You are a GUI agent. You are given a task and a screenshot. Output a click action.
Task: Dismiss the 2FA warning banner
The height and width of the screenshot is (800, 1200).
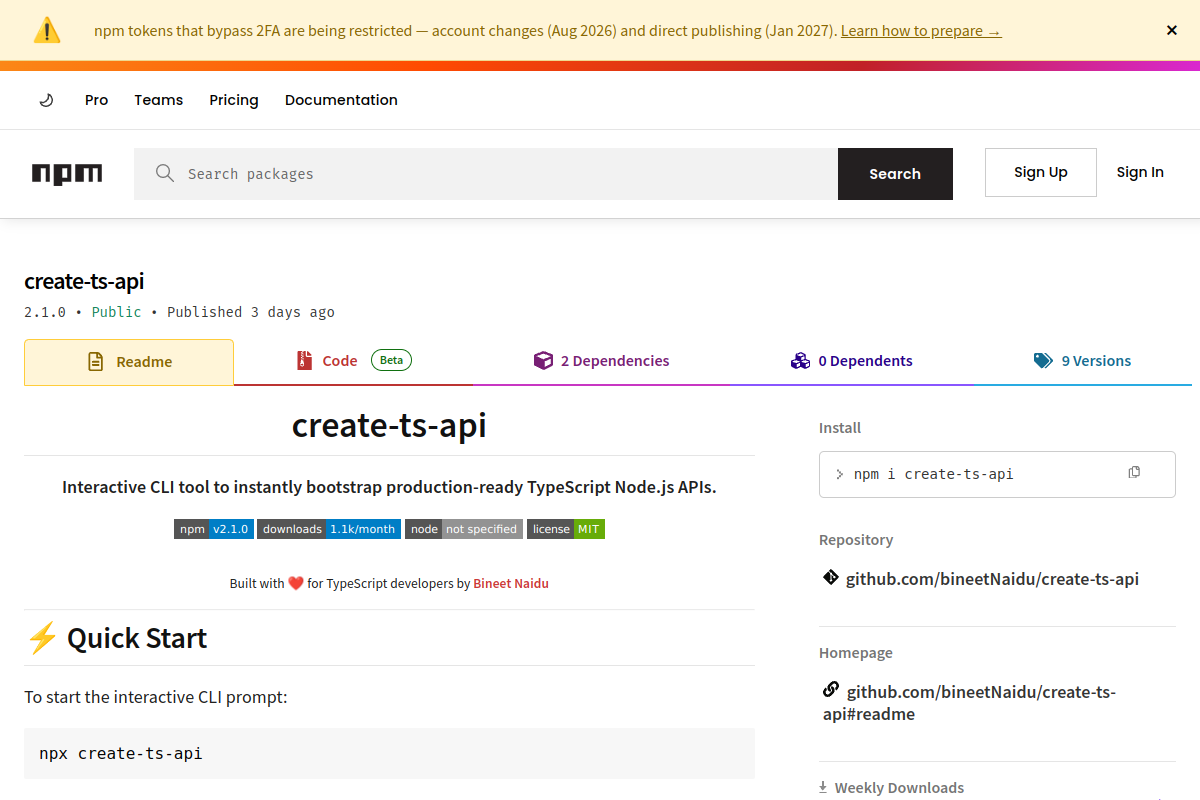click(1172, 31)
